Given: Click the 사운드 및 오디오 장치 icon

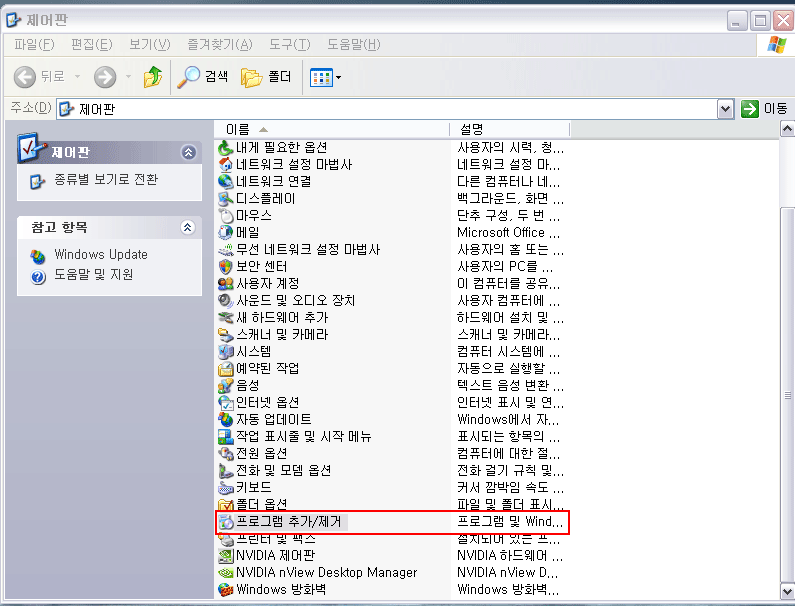Looking at the screenshot, I should pyautogui.click(x=225, y=300).
